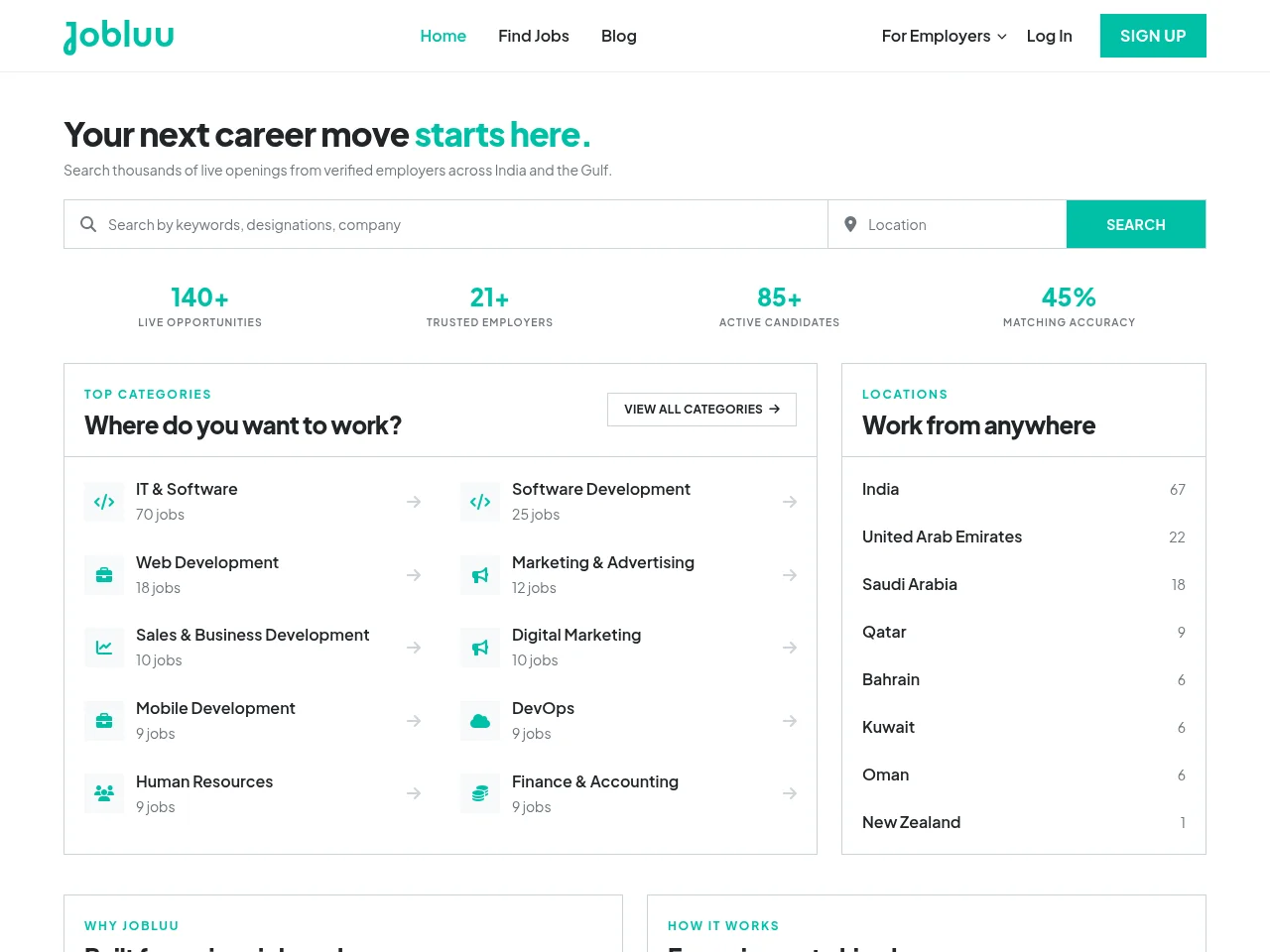Open Mobile Development category
The image size is (1270, 952).
point(253,721)
